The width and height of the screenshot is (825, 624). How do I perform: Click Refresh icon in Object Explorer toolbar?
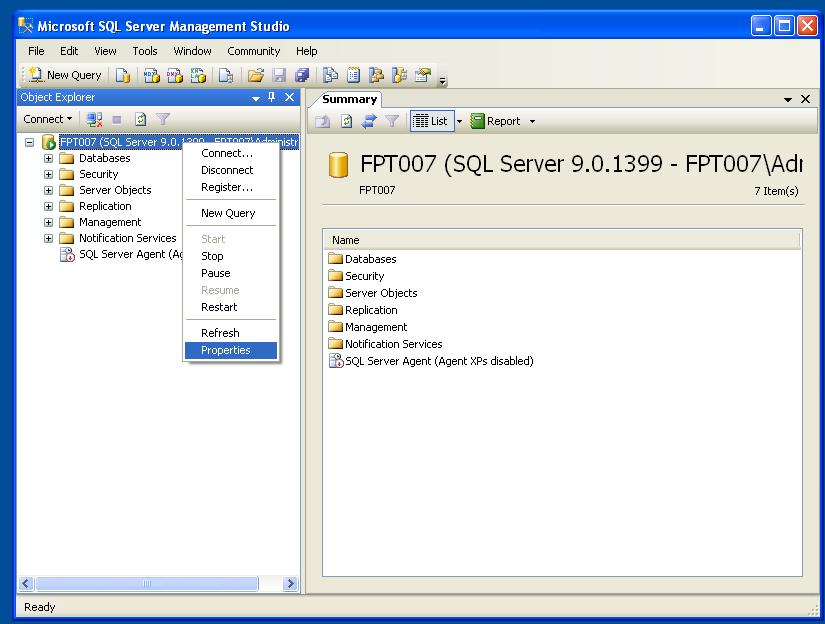pos(140,119)
